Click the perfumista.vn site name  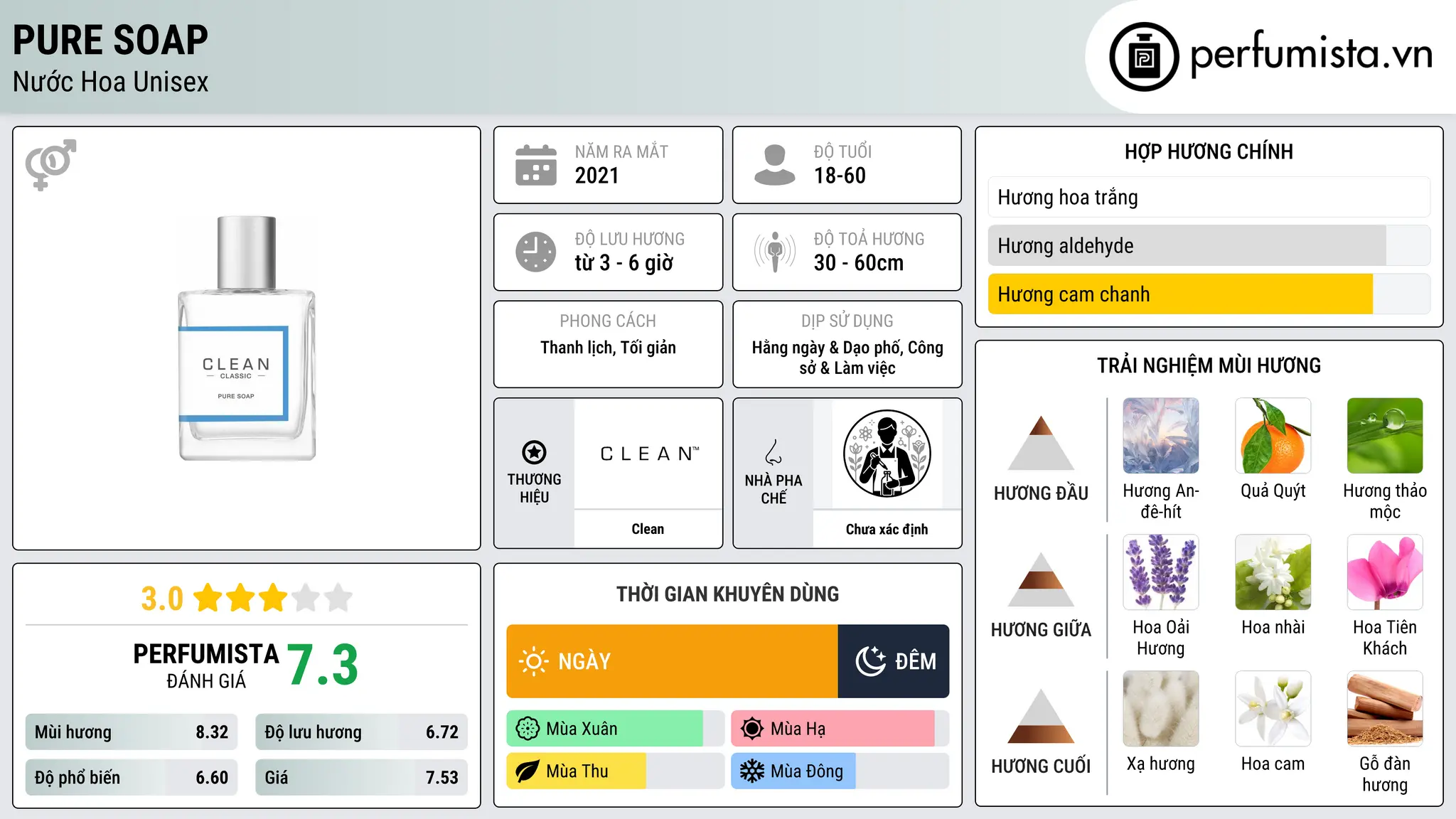click(1312, 54)
